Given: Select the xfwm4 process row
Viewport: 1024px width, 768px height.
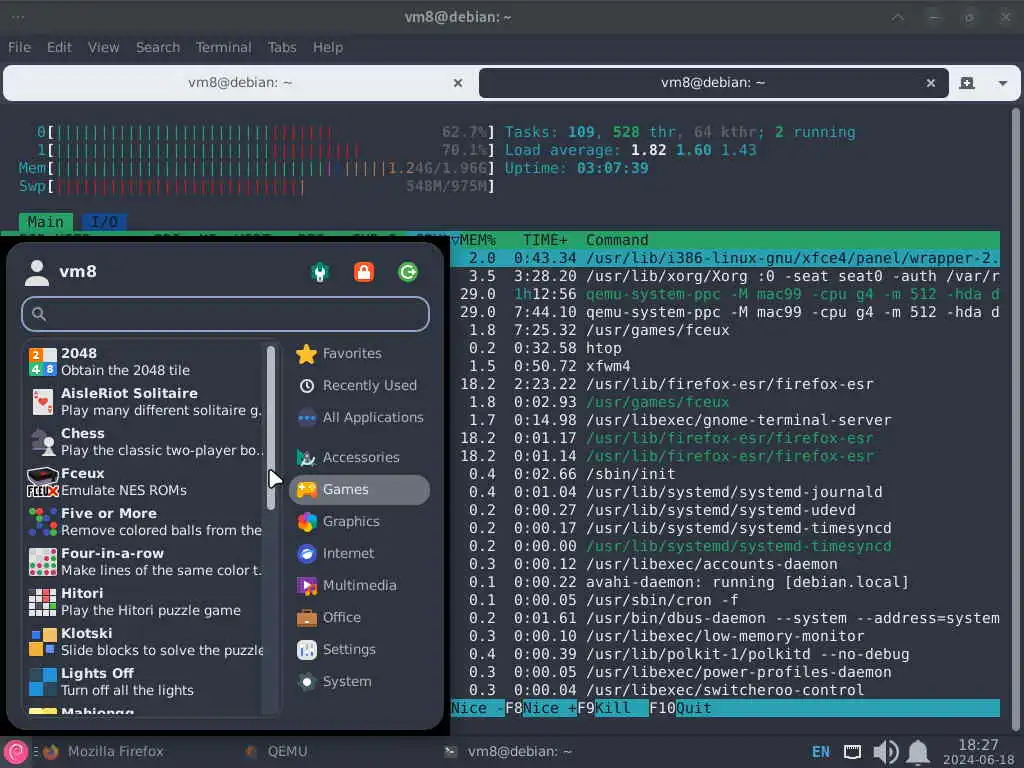Looking at the screenshot, I should coord(725,366).
